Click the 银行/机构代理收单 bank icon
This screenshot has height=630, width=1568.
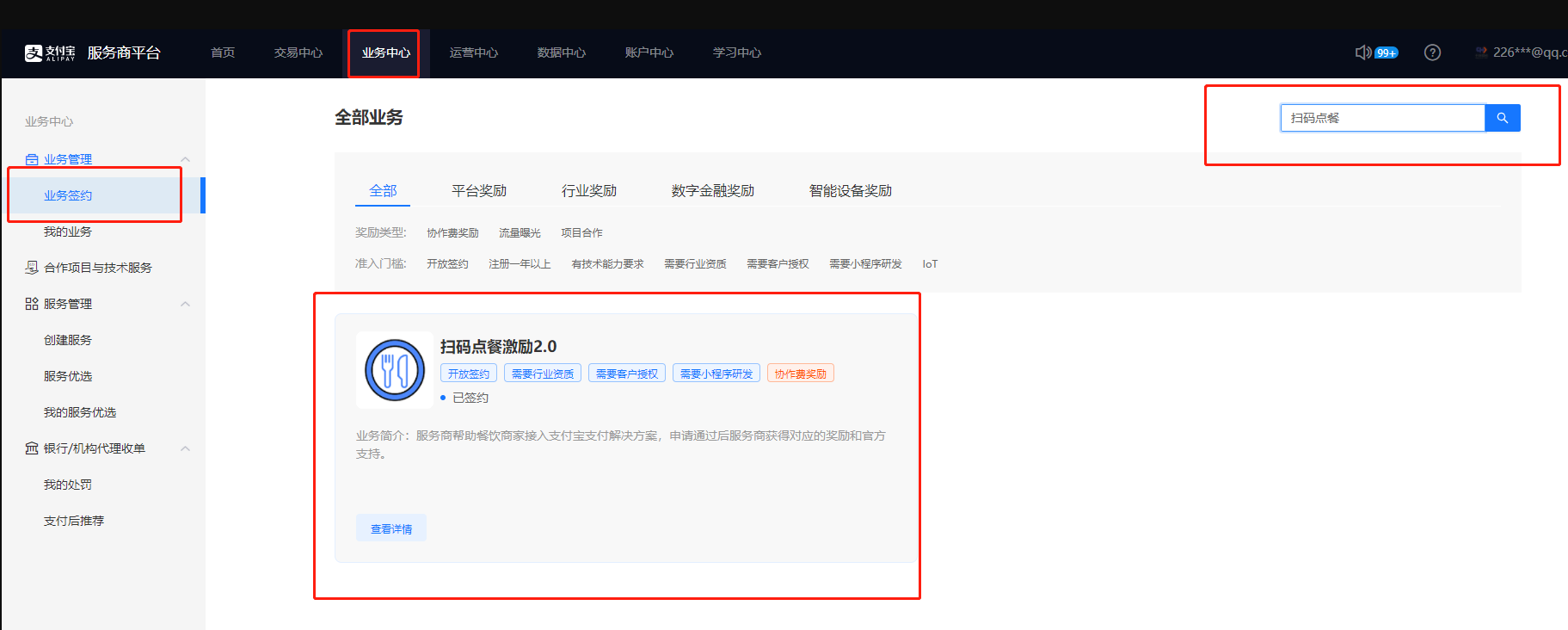click(x=32, y=448)
